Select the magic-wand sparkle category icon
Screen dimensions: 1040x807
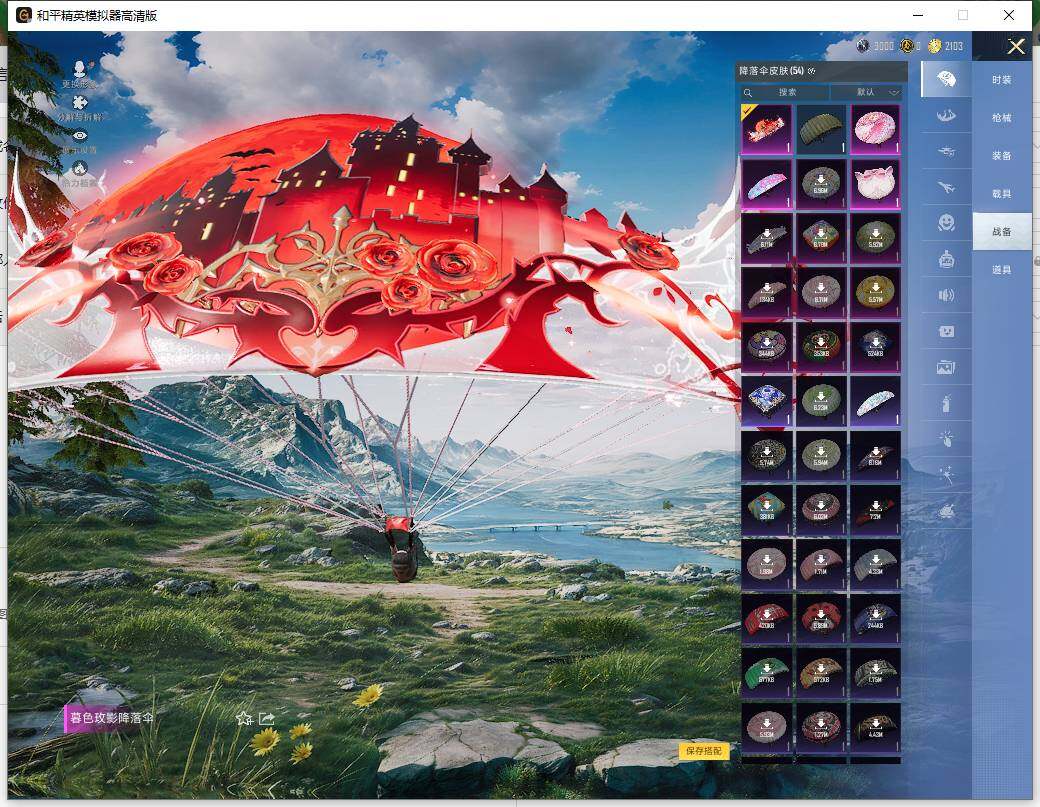(x=946, y=475)
